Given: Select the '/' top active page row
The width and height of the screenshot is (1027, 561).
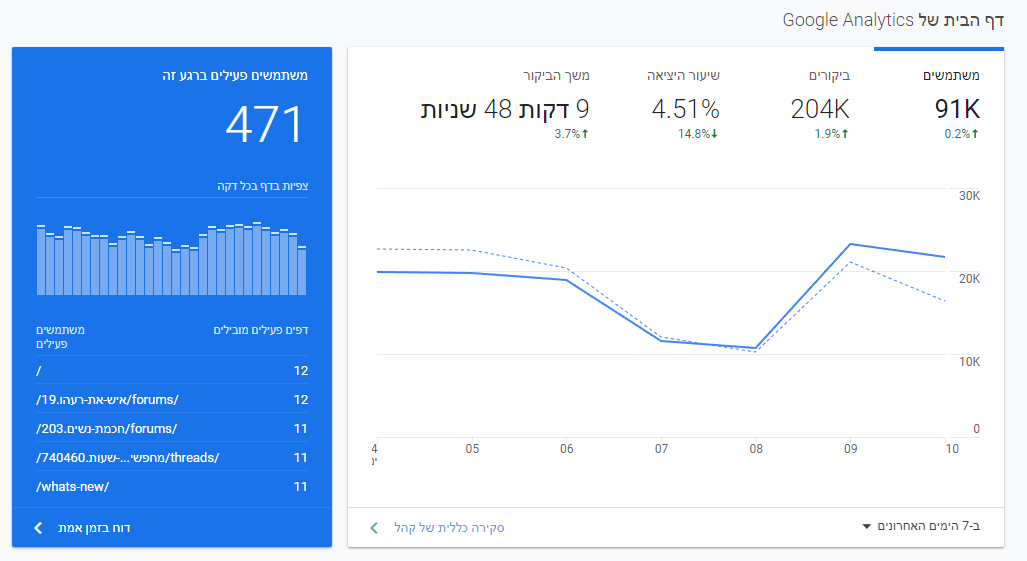Looking at the screenshot, I should (x=172, y=371).
